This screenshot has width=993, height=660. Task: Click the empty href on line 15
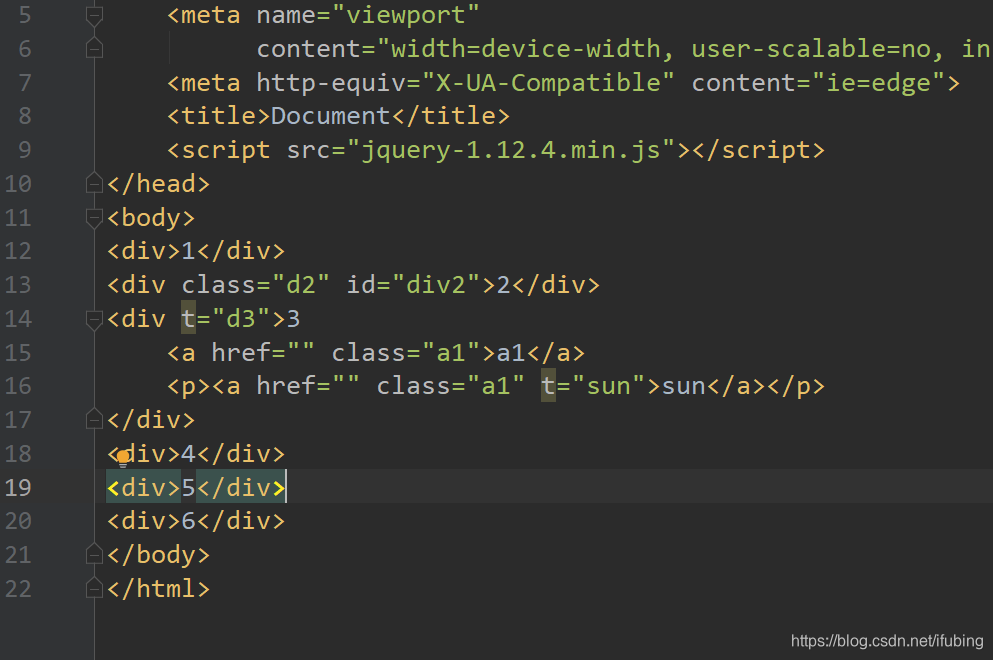[x=263, y=353]
